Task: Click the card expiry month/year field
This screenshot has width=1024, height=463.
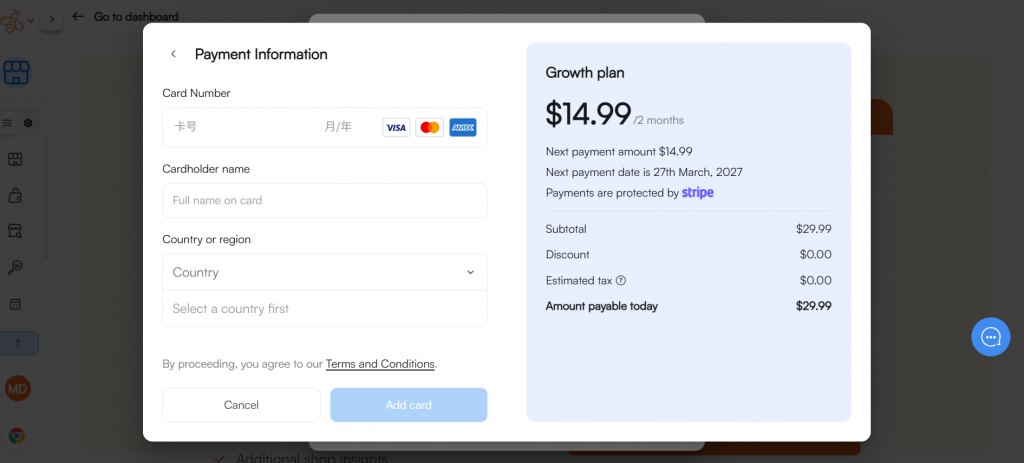Action: coord(338,127)
